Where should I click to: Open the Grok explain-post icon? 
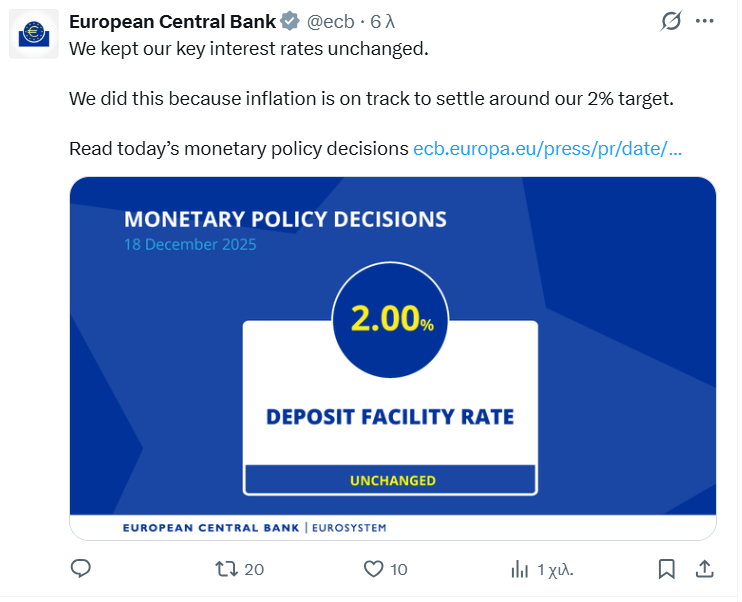[x=672, y=20]
